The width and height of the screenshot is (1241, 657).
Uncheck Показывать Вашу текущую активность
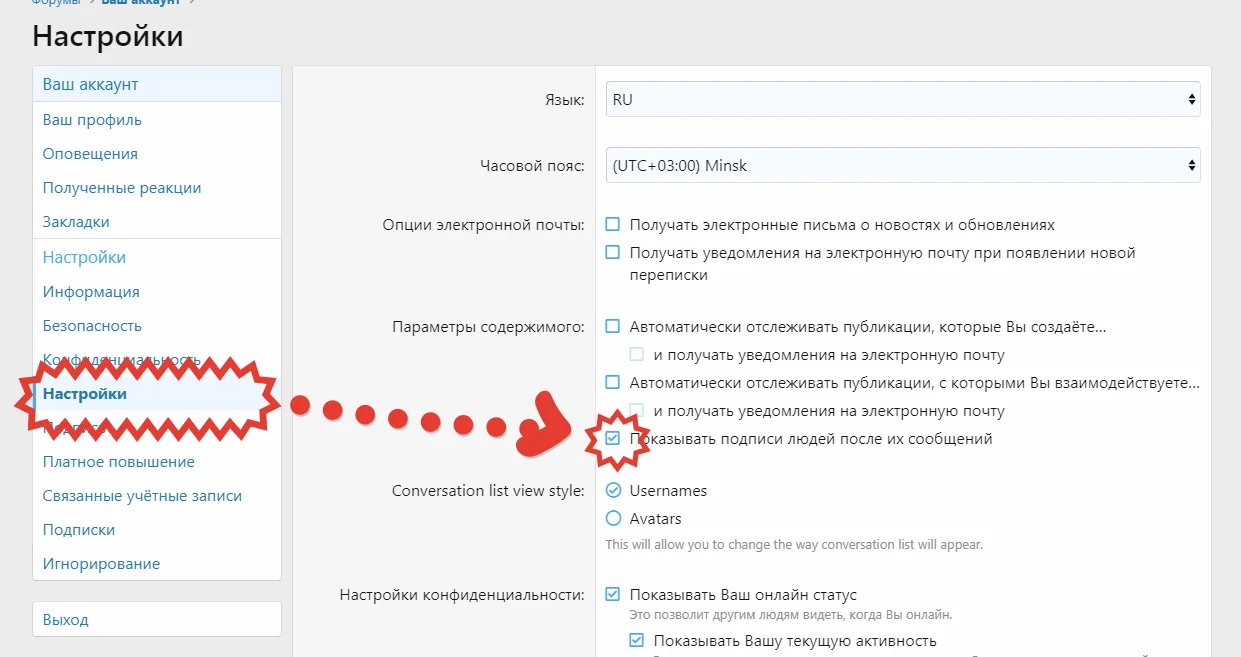click(x=637, y=641)
